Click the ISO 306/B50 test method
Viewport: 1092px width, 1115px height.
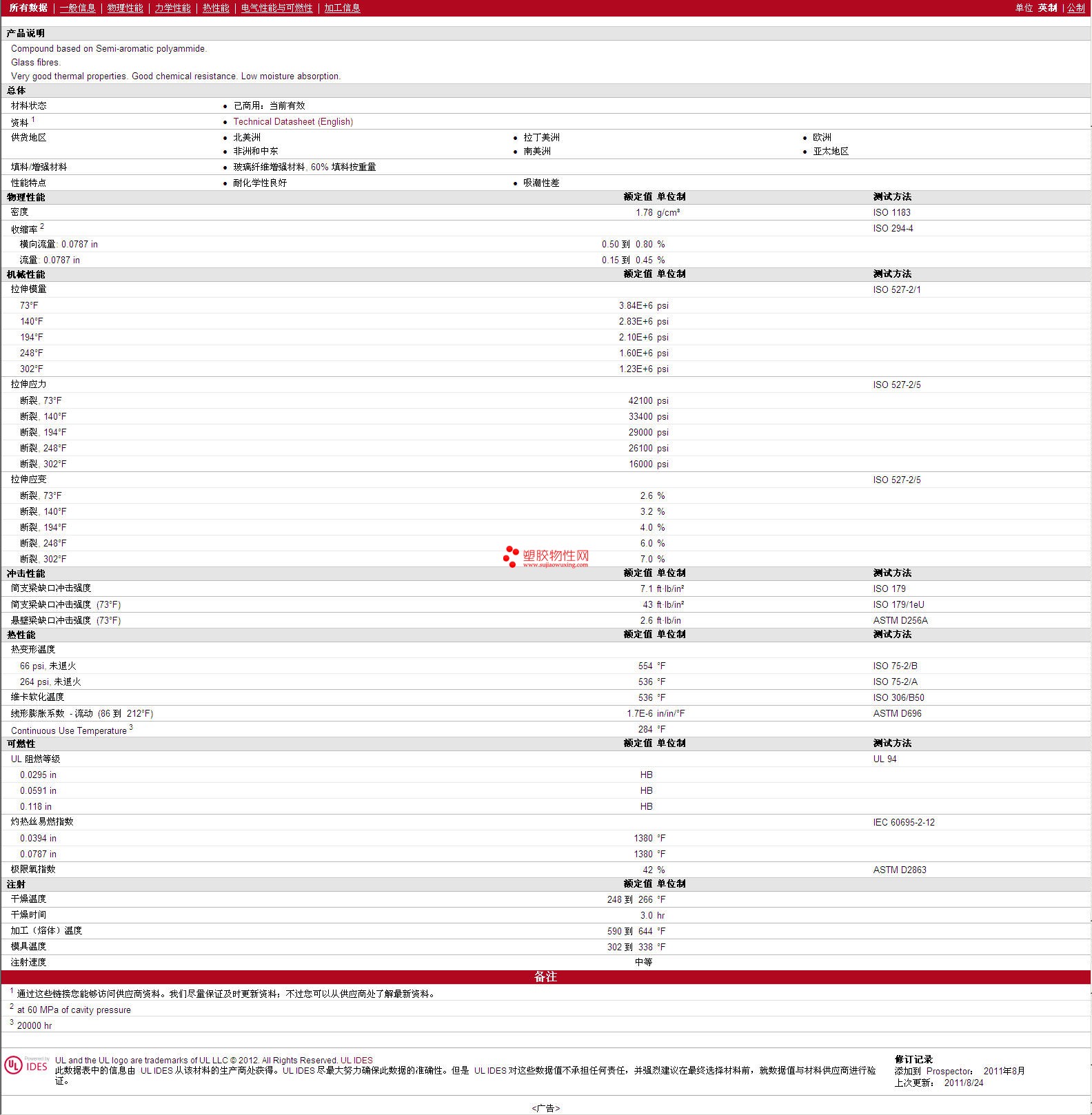point(898,697)
